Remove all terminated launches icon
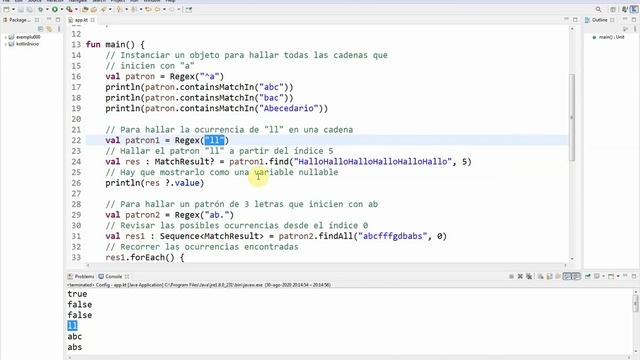The height and width of the screenshot is (360, 640). pos(529,276)
